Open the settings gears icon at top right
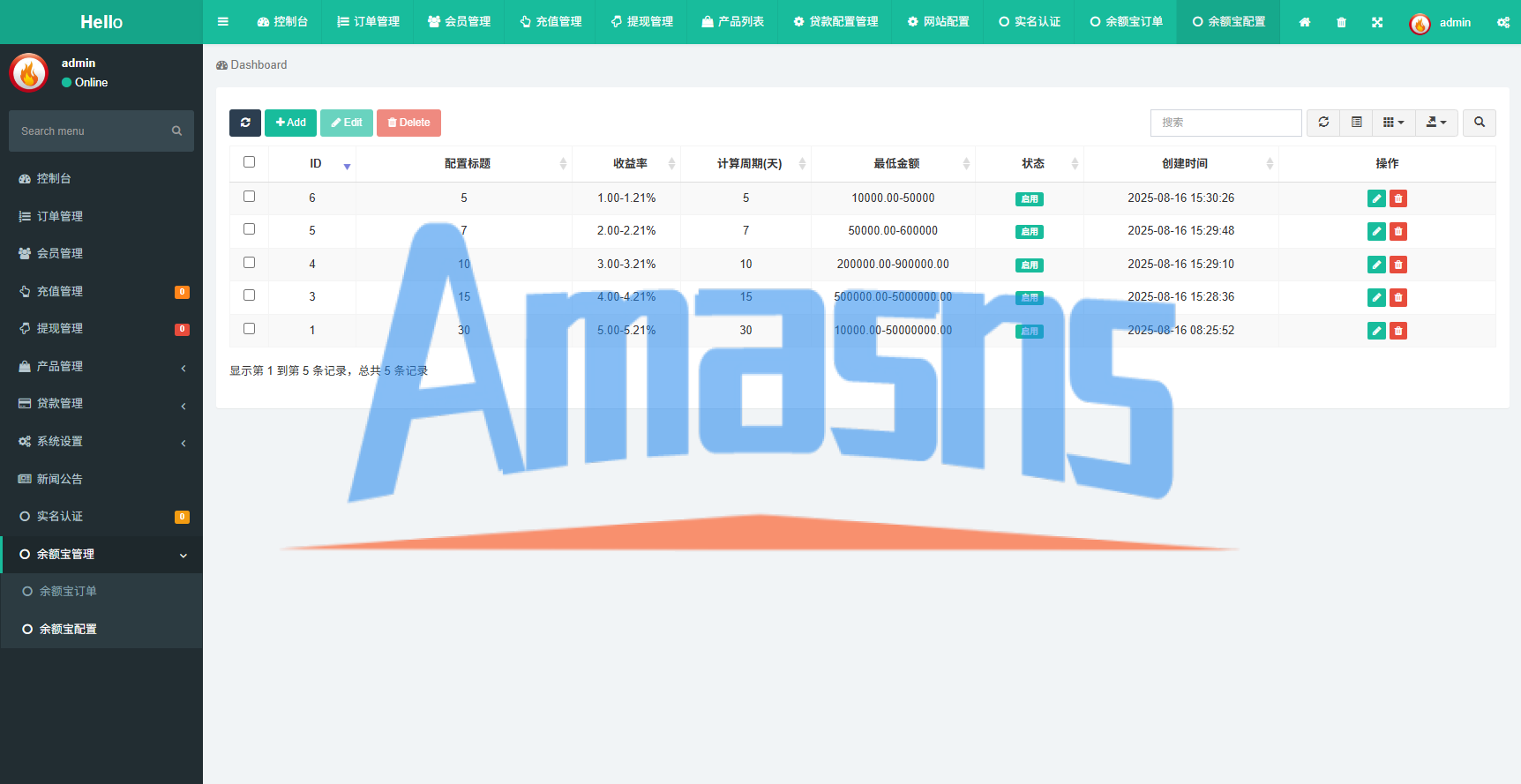This screenshot has height=784, width=1521. (x=1503, y=22)
